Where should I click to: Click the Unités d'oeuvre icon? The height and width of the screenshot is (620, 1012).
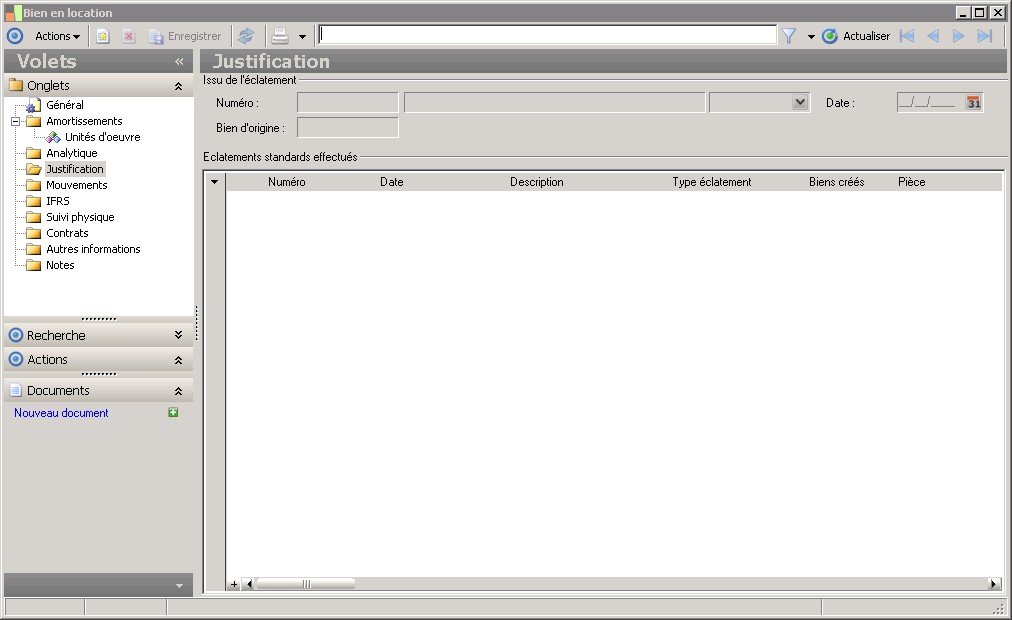tap(53, 137)
